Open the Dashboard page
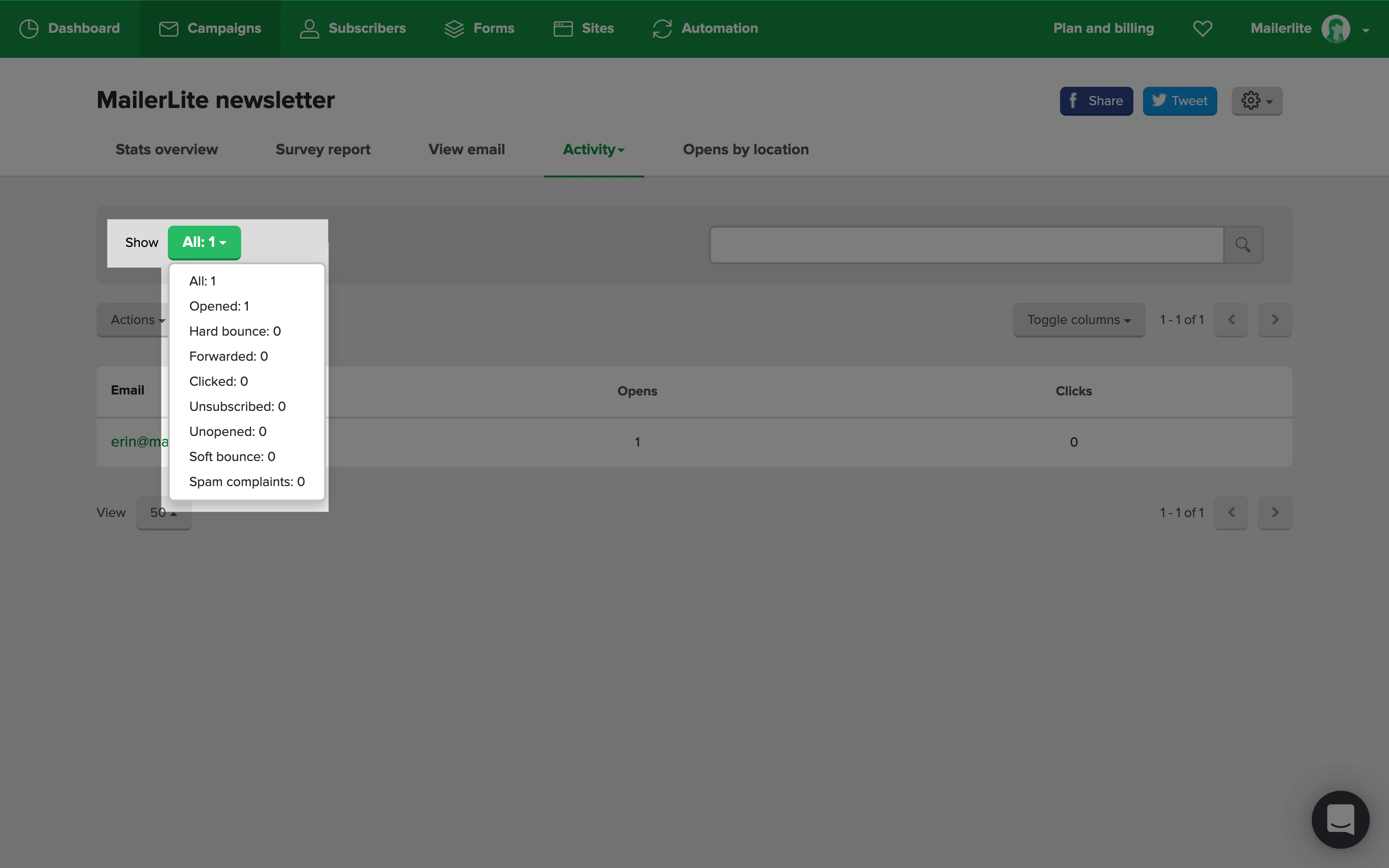 tap(69, 28)
